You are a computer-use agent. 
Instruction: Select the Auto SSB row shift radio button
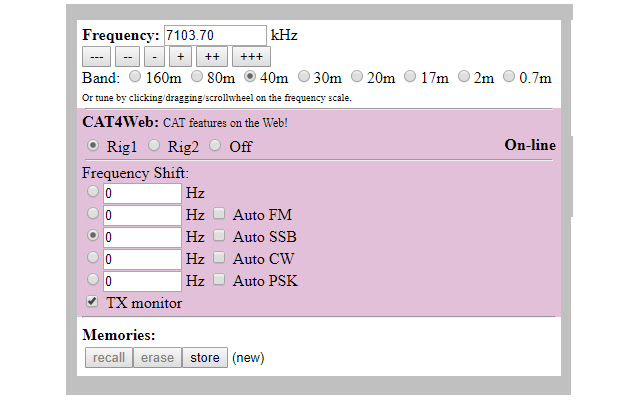click(93, 236)
